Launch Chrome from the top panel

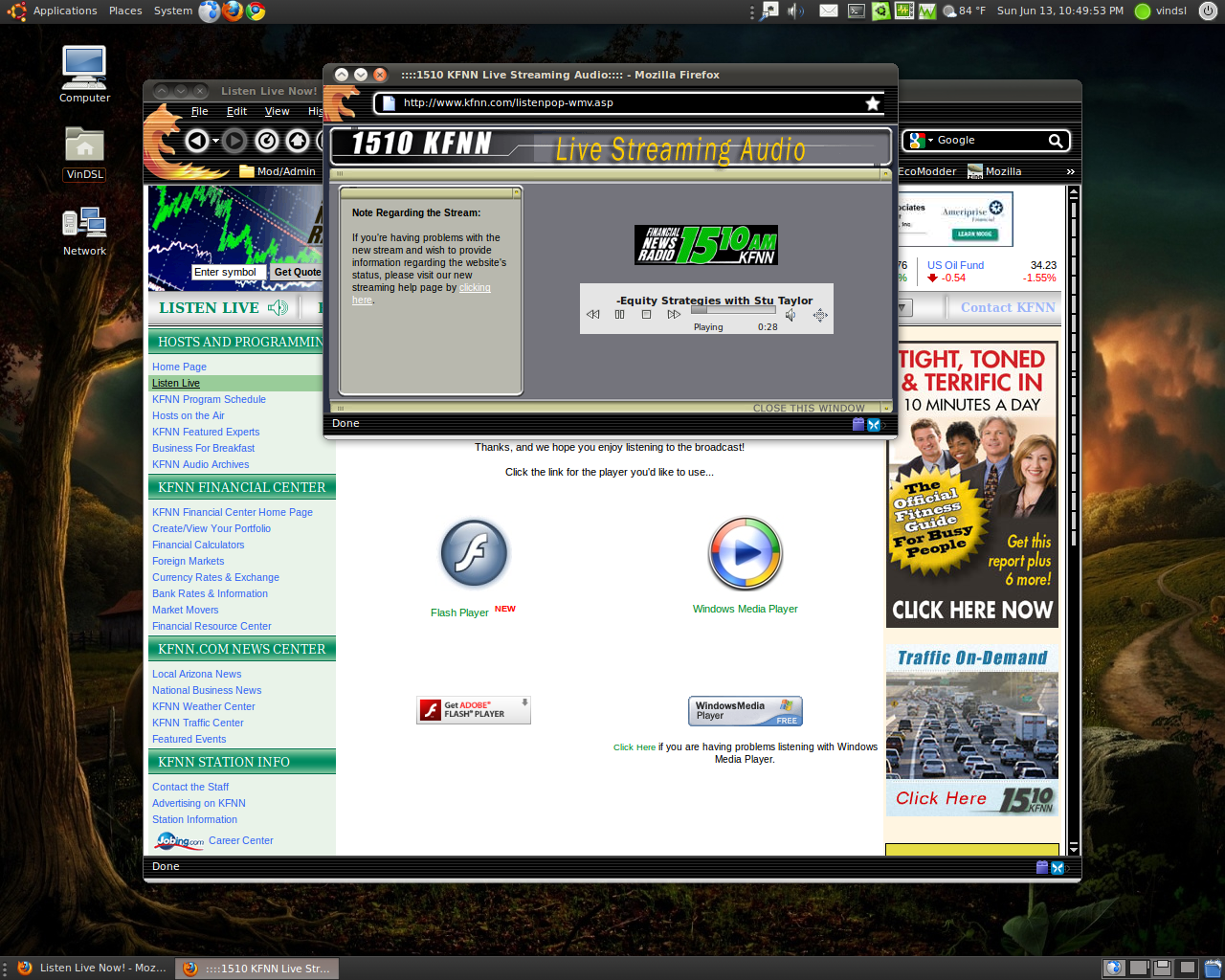point(256,11)
